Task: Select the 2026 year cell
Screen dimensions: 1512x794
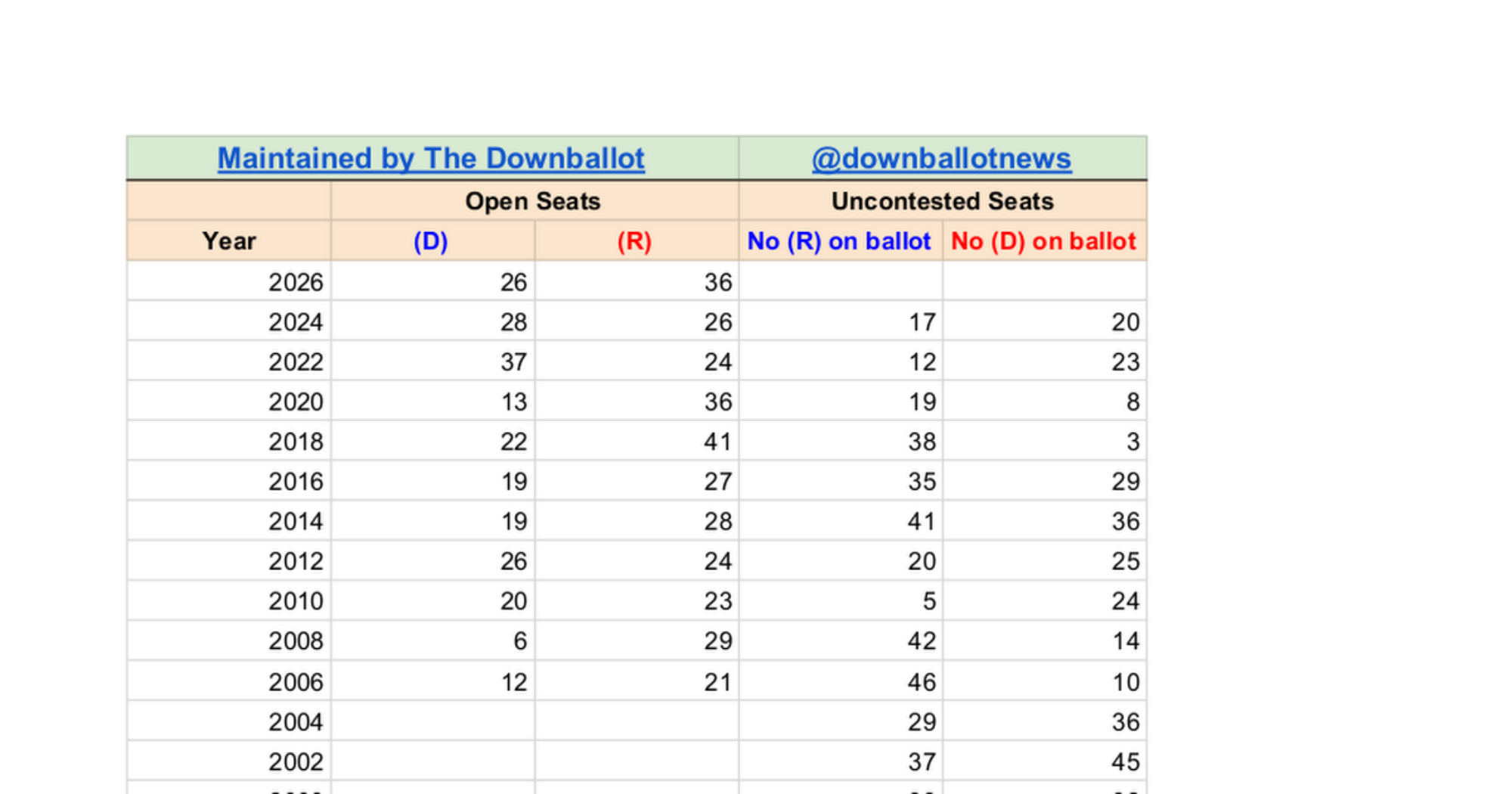Action: tap(296, 282)
